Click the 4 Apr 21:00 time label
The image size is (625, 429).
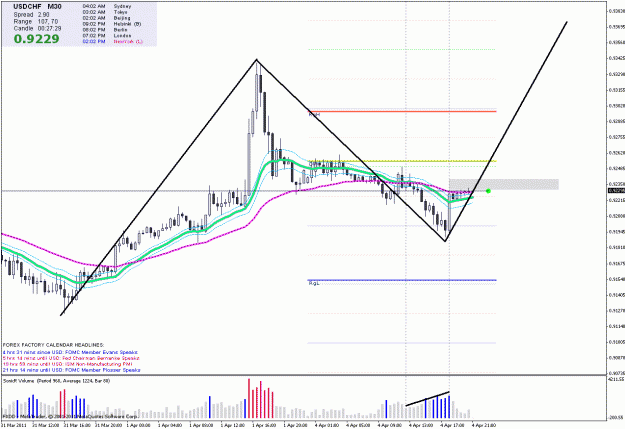pyautogui.click(x=483, y=425)
